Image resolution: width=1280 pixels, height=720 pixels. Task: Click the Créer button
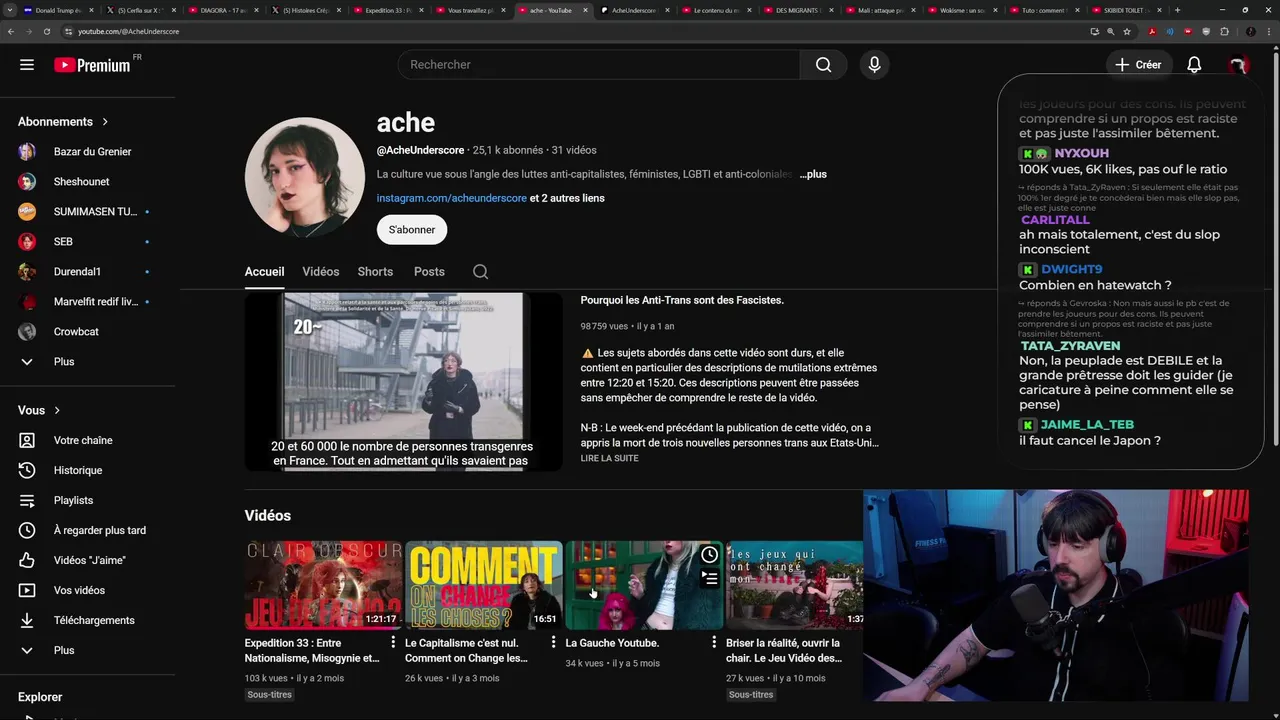click(x=1138, y=65)
